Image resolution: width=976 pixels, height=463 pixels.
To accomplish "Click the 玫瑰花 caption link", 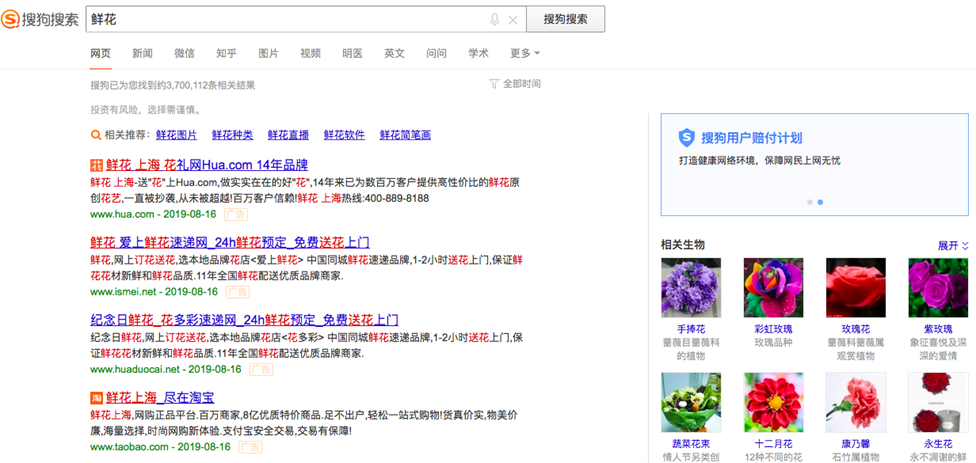I will coord(856,329).
